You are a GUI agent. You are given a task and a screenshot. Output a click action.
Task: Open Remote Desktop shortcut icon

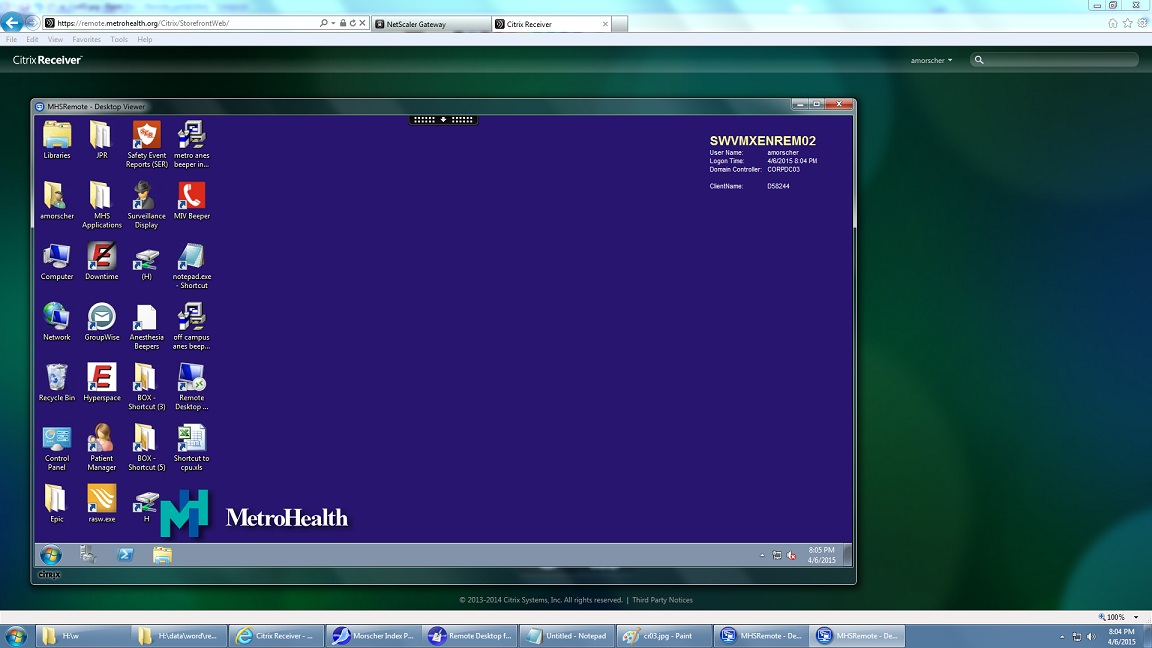(191, 386)
